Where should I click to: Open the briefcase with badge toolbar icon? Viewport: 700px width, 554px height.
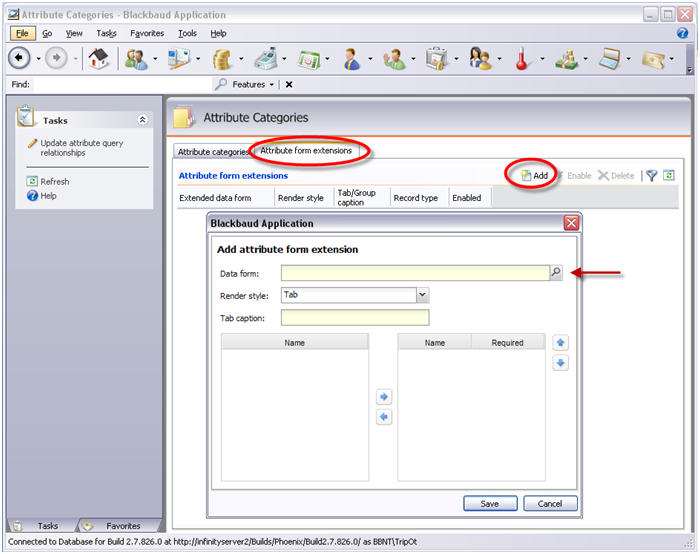point(437,59)
